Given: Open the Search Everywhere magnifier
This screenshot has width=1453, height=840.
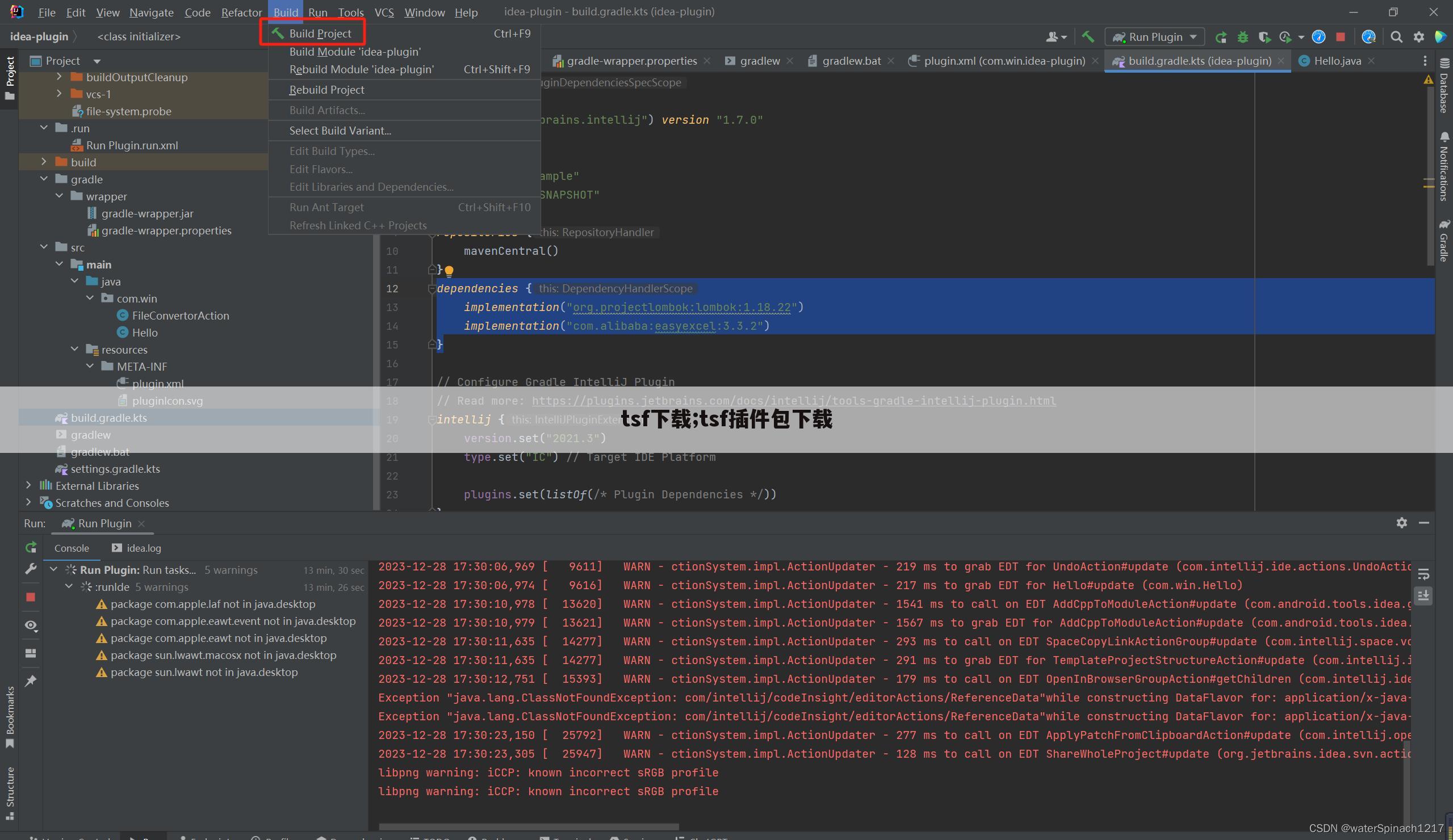Looking at the screenshot, I should coord(1396,37).
